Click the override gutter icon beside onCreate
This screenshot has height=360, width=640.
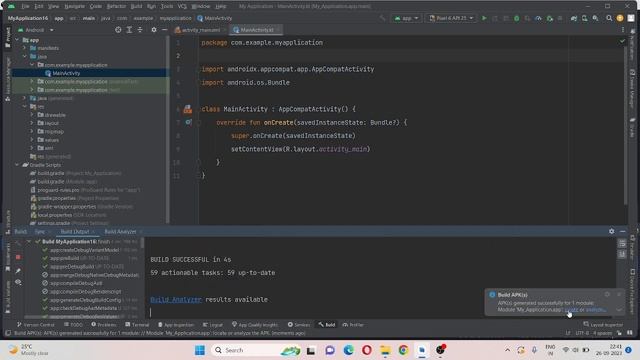[x=188, y=122]
